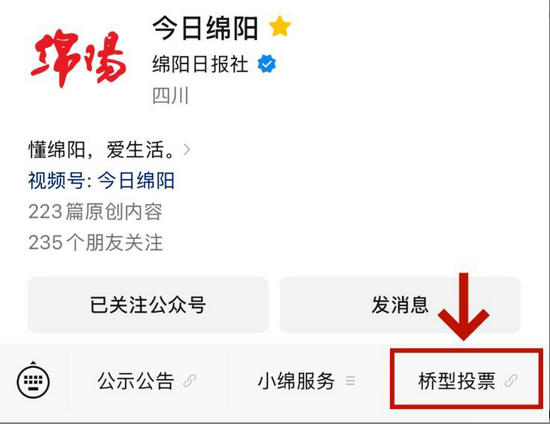Click link icon beside 公示公告
550x424 pixels.
(x=190, y=381)
